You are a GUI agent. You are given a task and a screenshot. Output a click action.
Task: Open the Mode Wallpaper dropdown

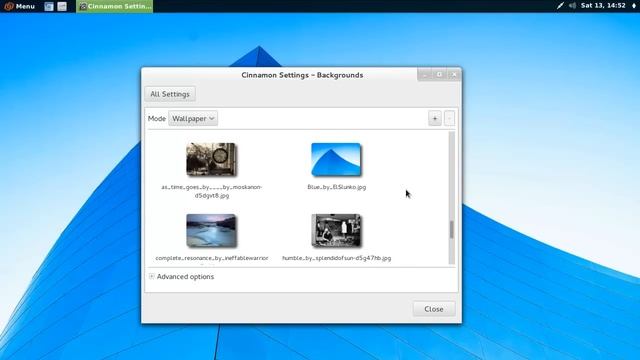pos(193,118)
